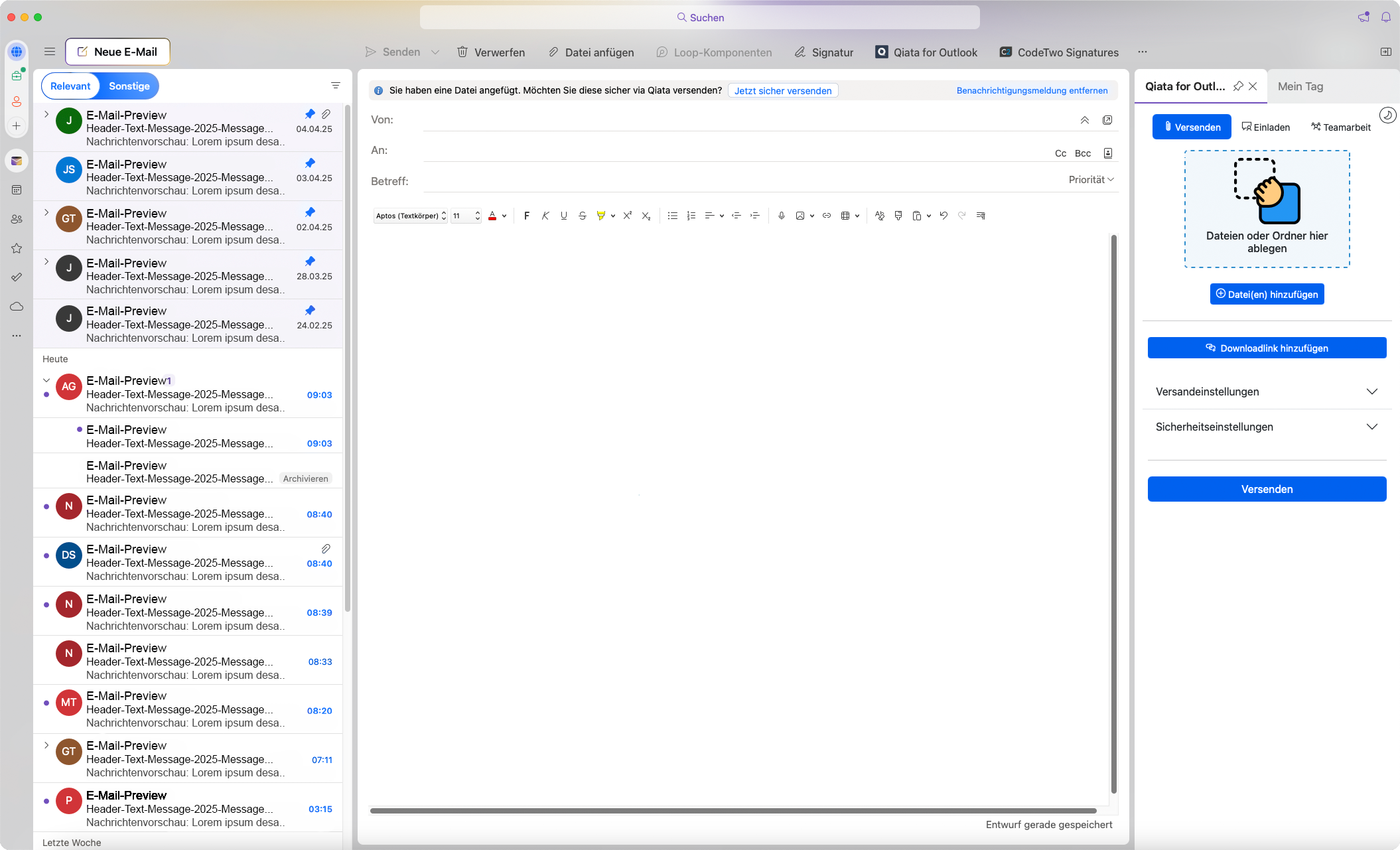Click the dictate microphone icon
1400x850 pixels.
pyautogui.click(x=781, y=216)
